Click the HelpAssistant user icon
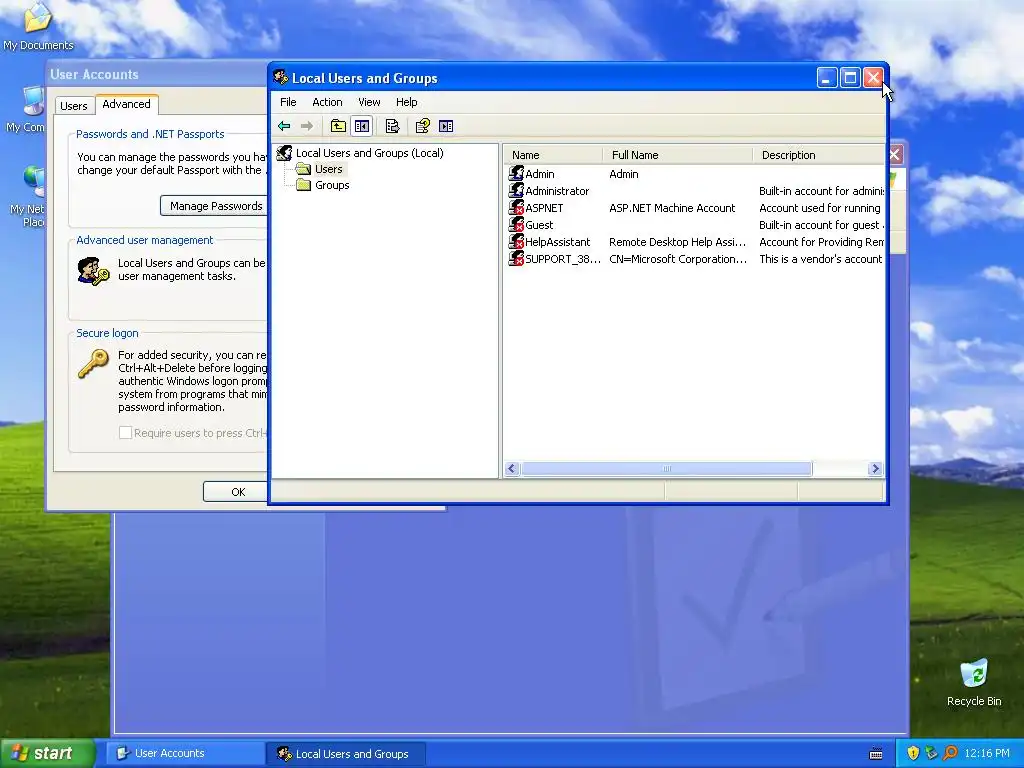This screenshot has width=1024, height=768. [x=517, y=242]
